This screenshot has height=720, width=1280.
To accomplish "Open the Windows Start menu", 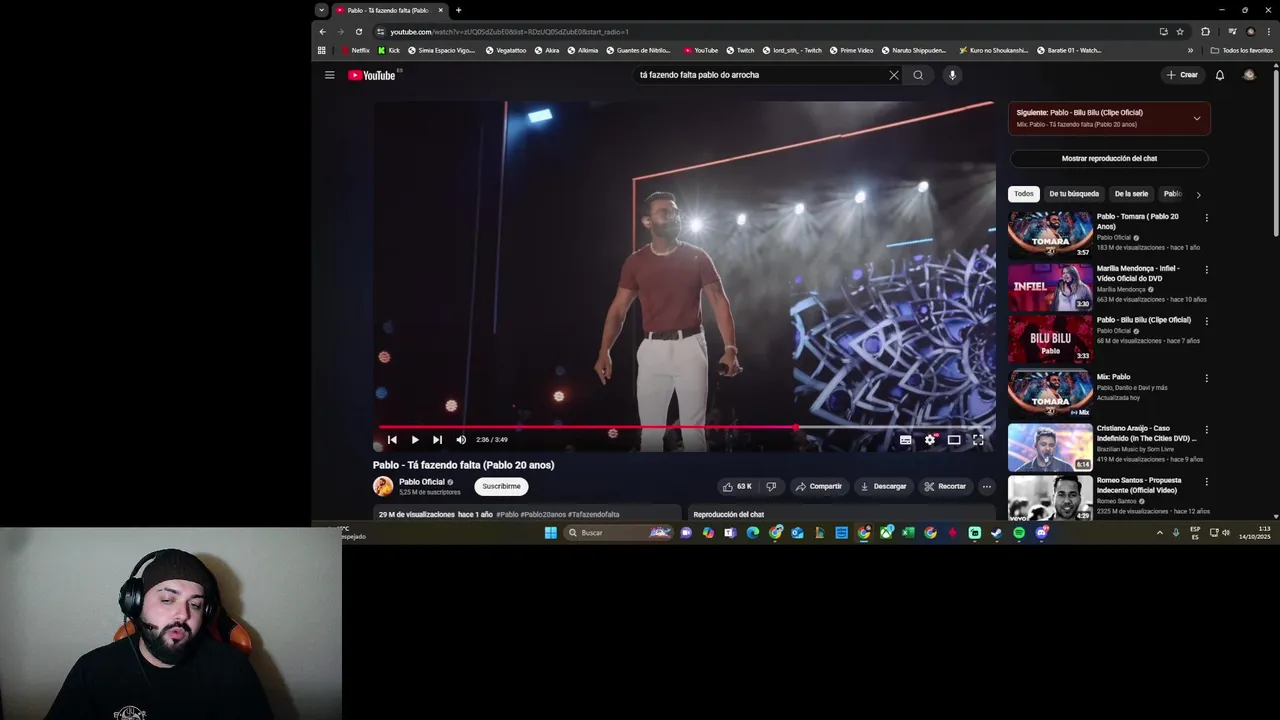I will pyautogui.click(x=550, y=533).
